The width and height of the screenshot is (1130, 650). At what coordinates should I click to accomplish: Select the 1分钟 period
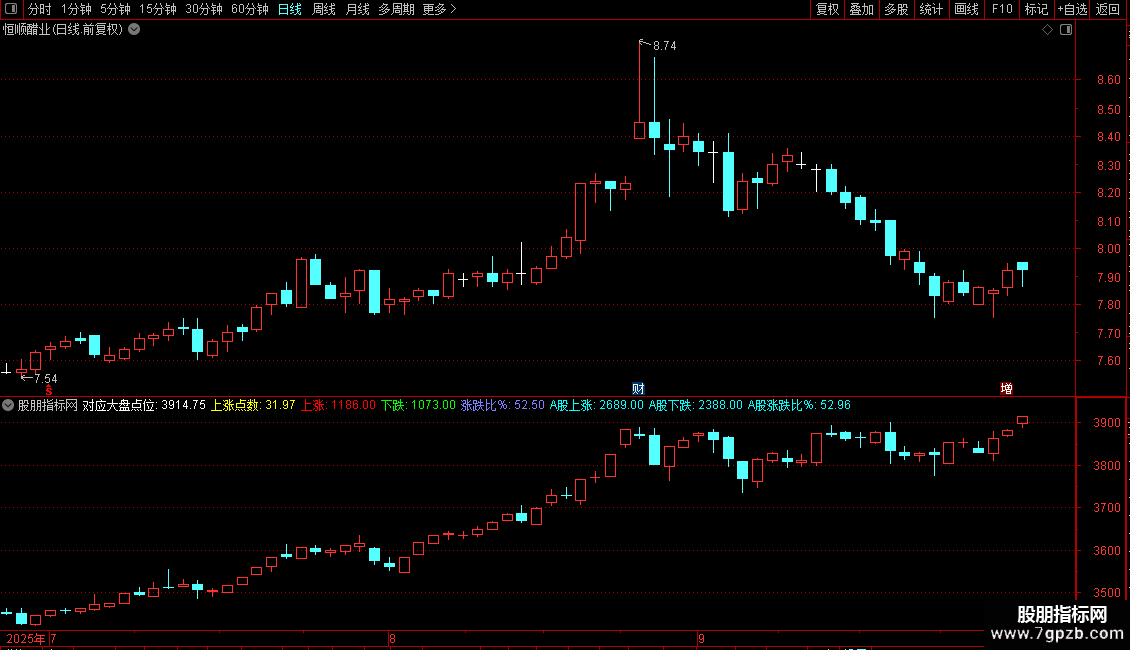coord(76,9)
